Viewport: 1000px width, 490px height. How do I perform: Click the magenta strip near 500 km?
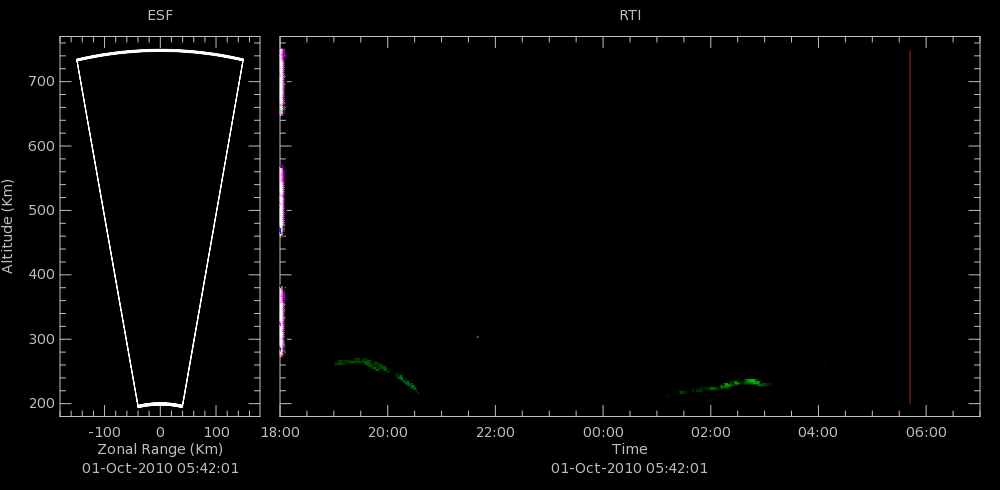282,201
